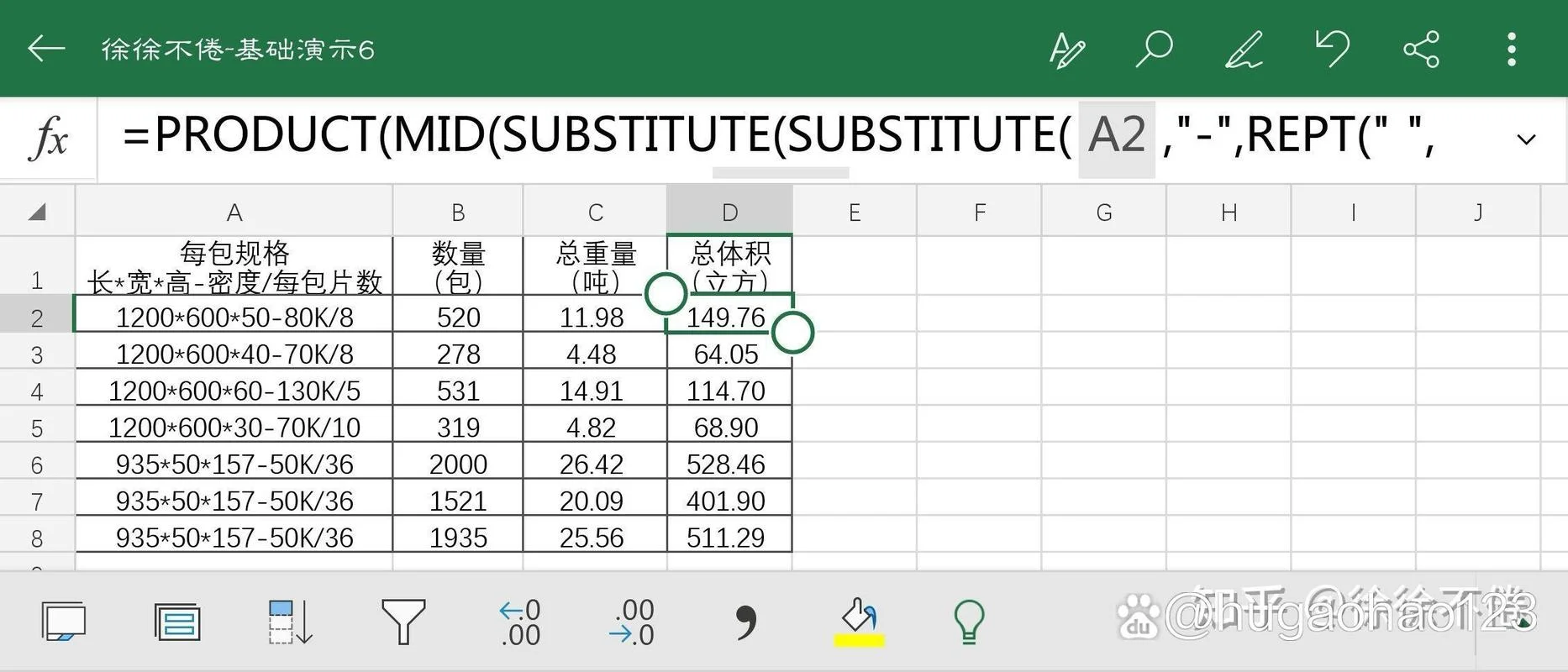Share the workbook
Viewport: 1568px width, 672px height.
click(x=1422, y=50)
